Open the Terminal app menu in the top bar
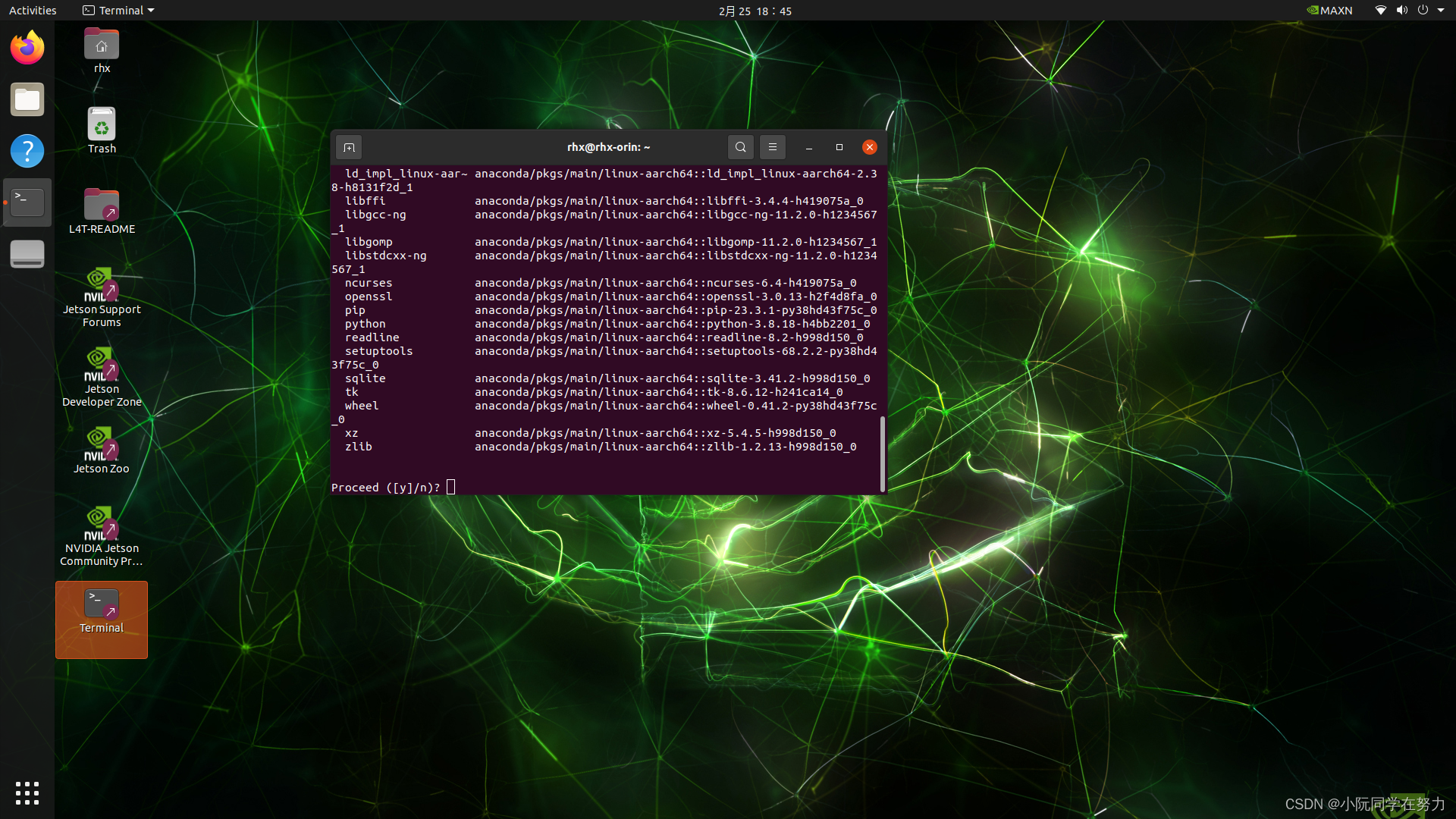Image resolution: width=1456 pixels, height=819 pixels. click(x=118, y=11)
